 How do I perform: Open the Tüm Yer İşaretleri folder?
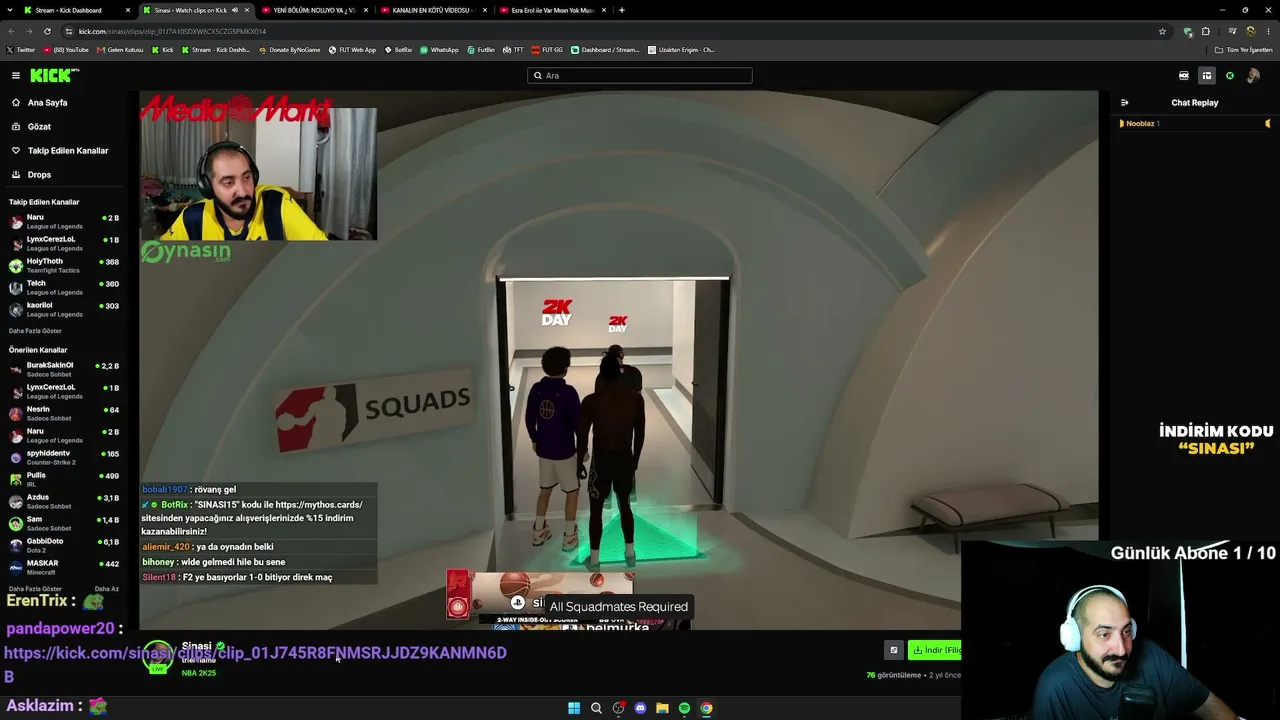coord(1244,50)
